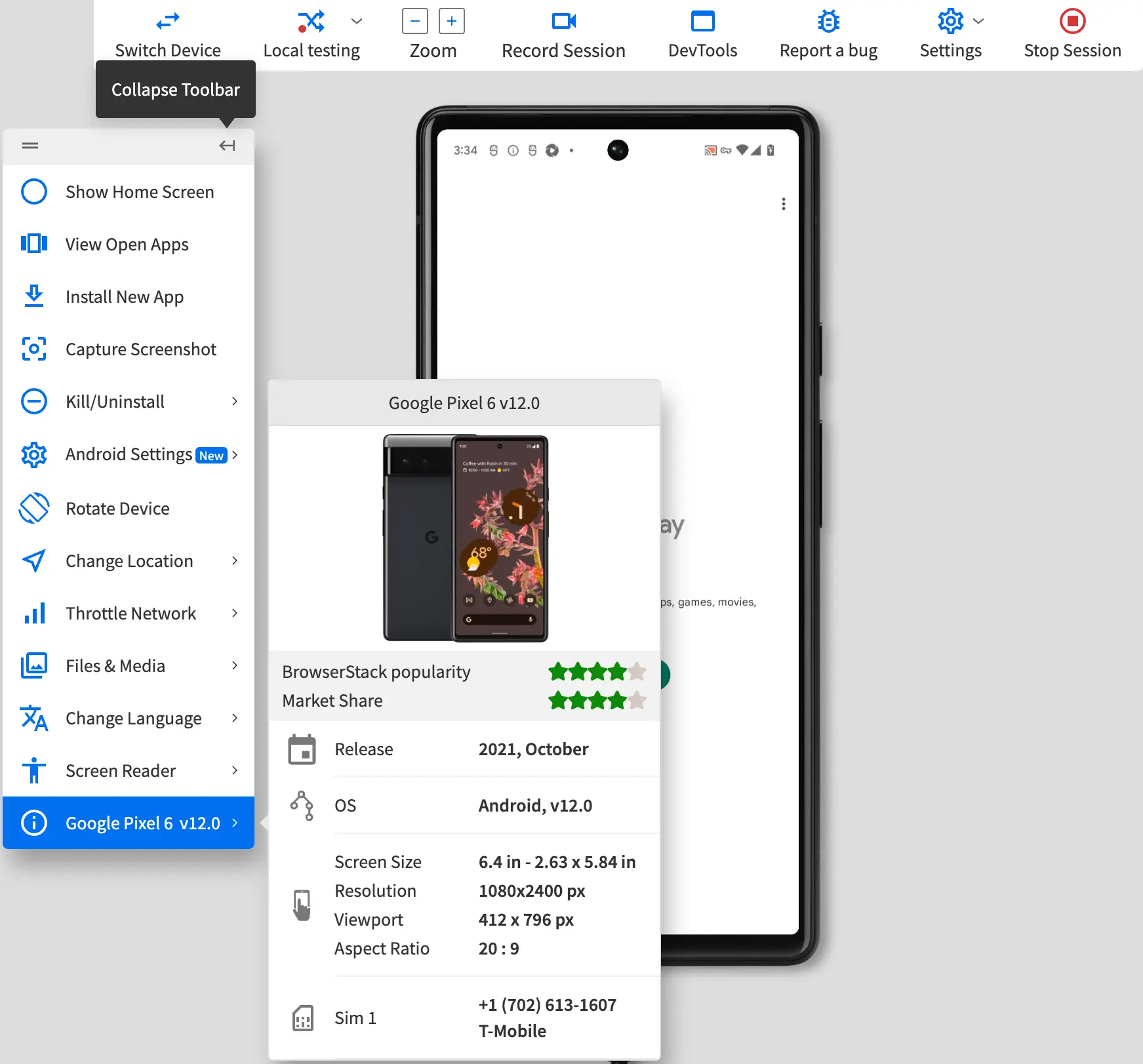Click the Switch Device icon

coord(168,22)
